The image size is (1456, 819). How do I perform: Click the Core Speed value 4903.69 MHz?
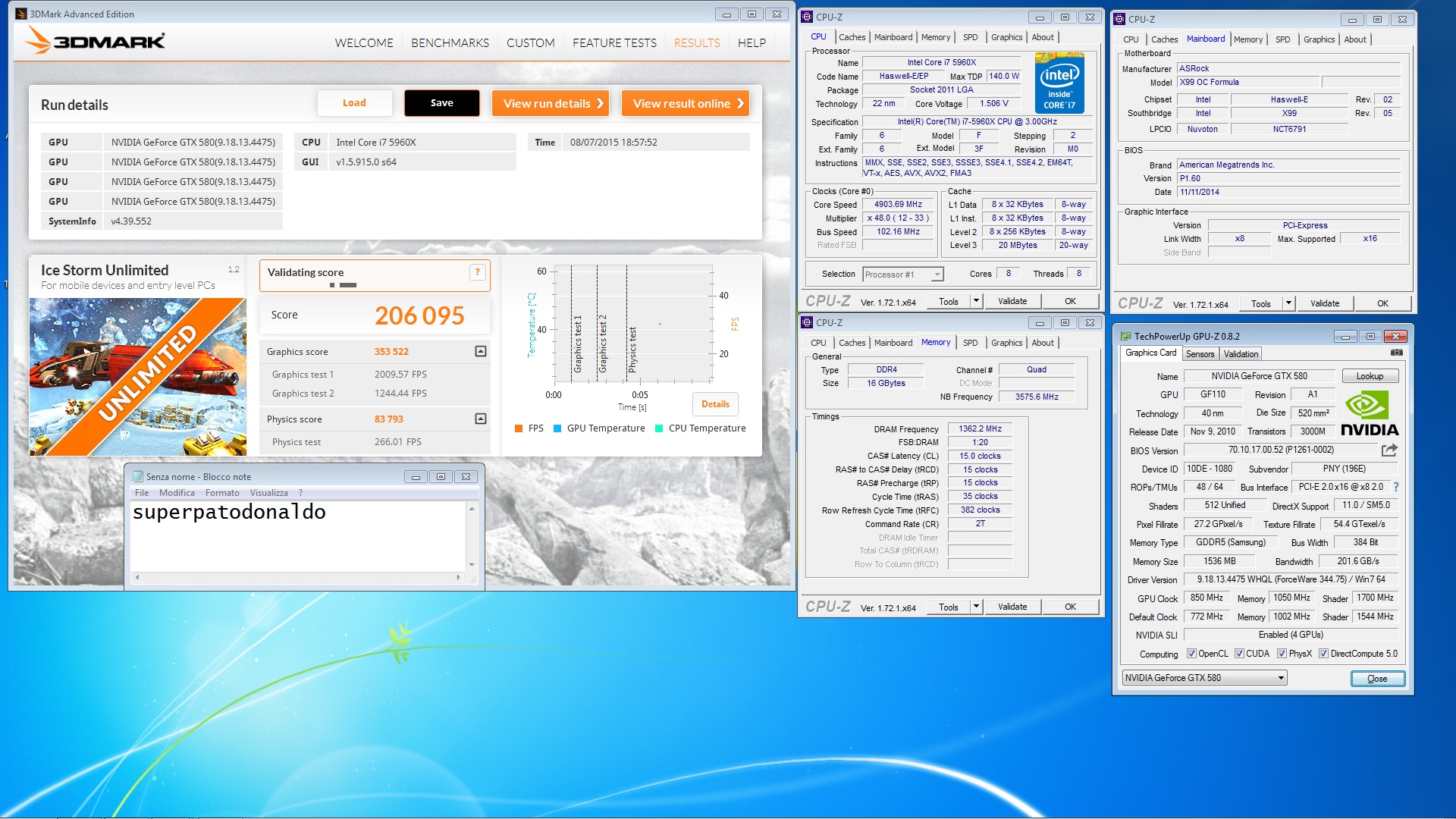pyautogui.click(x=898, y=205)
